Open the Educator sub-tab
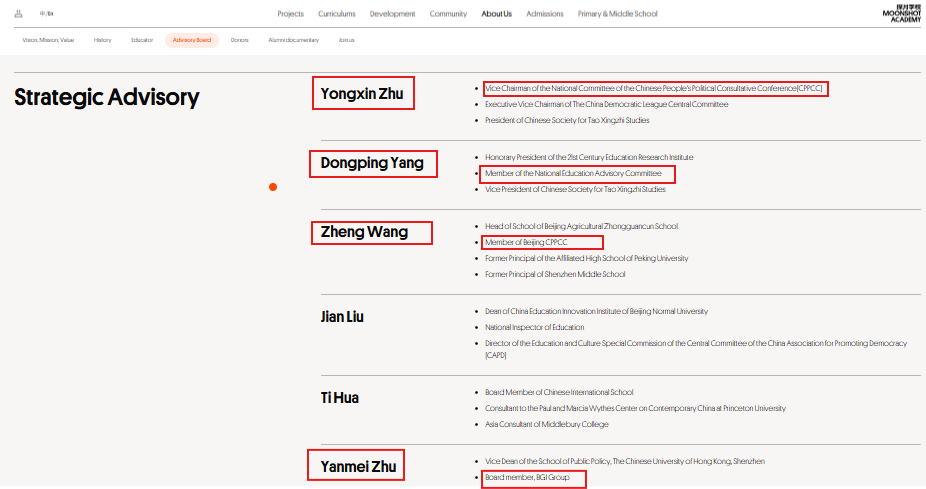This screenshot has width=926, height=489. tap(142, 40)
